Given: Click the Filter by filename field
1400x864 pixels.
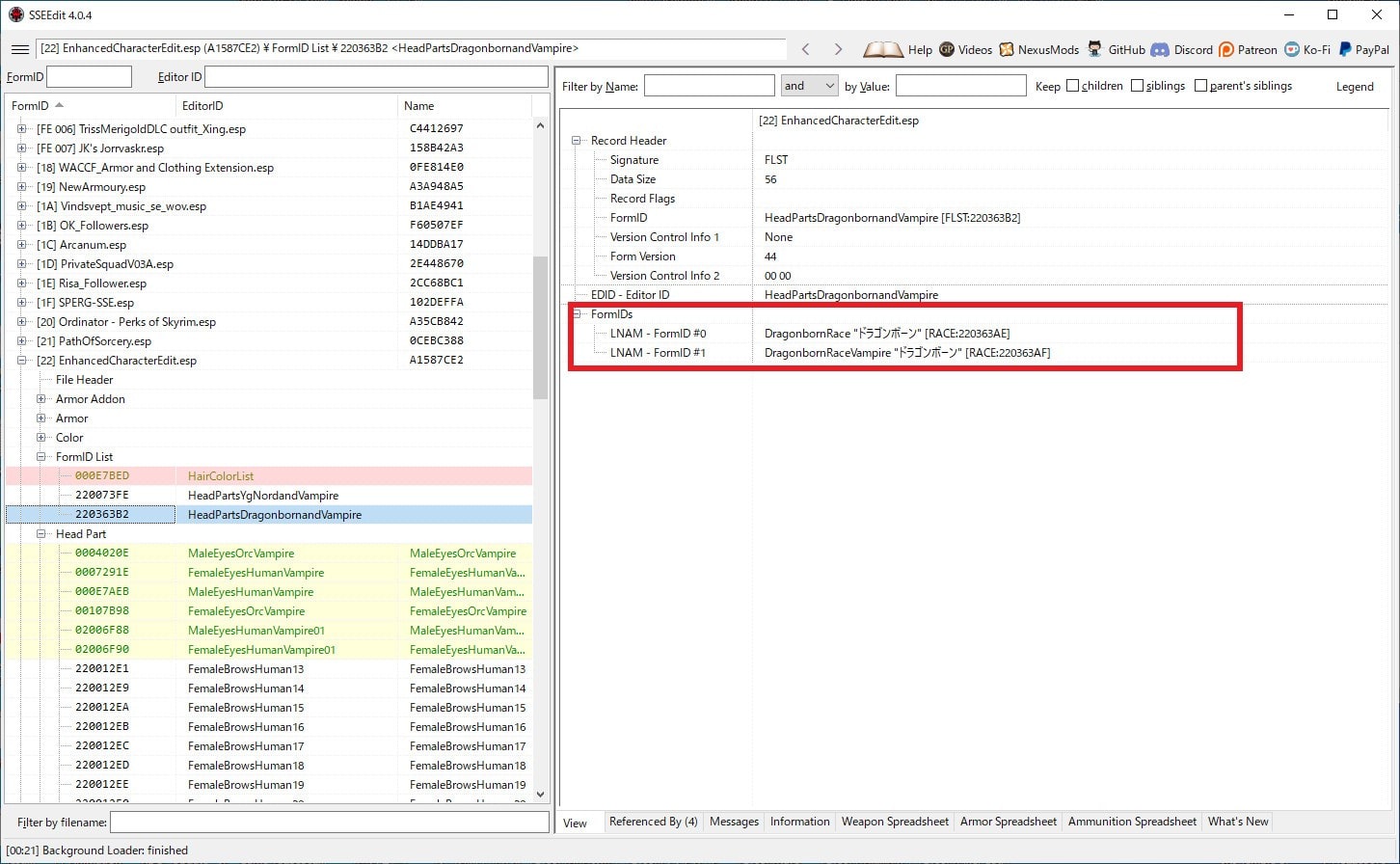Looking at the screenshot, I should click(329, 823).
